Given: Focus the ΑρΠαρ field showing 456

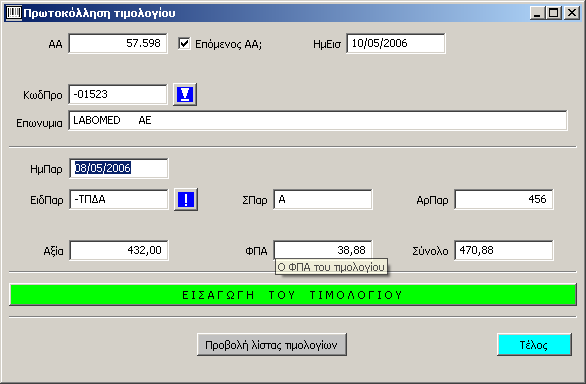Looking at the screenshot, I should [504, 200].
